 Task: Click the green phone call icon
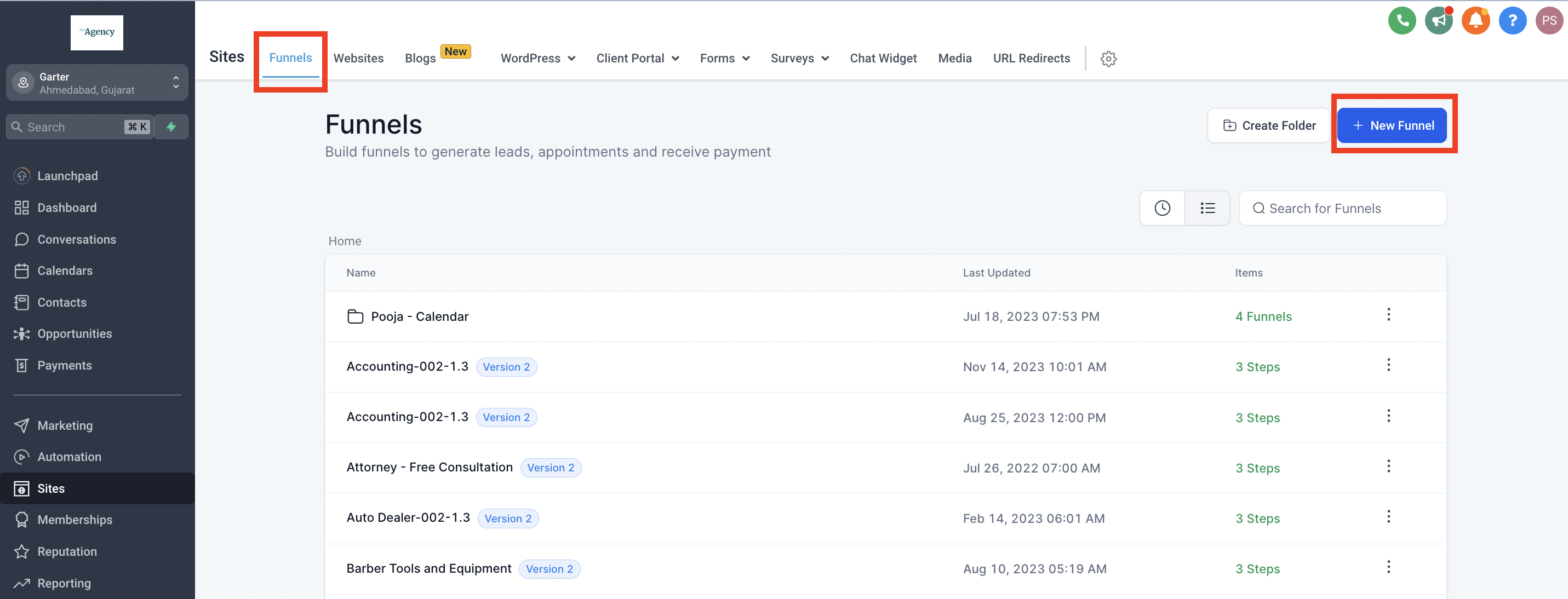click(1401, 21)
